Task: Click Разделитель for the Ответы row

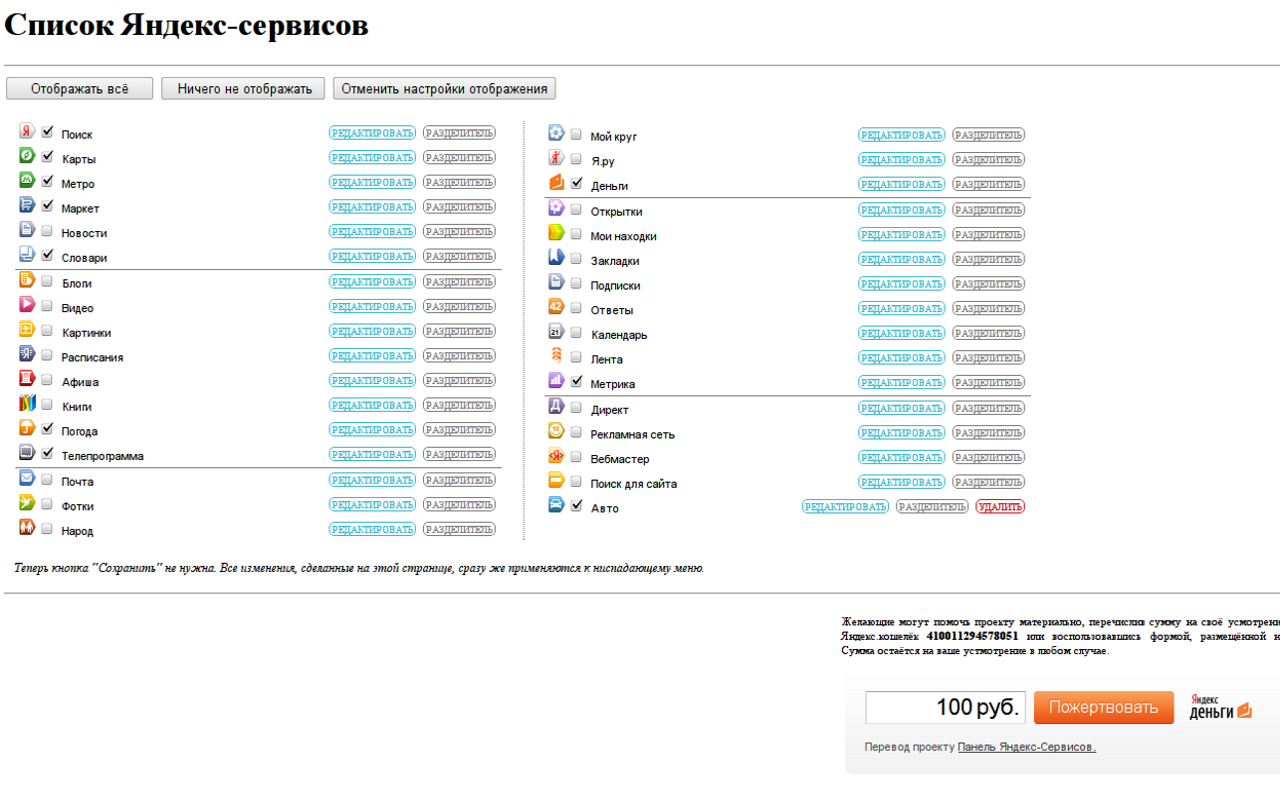Action: point(988,308)
